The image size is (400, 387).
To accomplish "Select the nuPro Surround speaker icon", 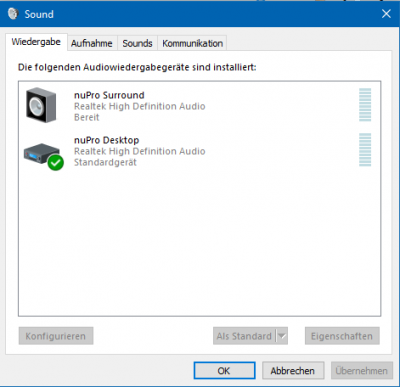I will tap(41, 105).
